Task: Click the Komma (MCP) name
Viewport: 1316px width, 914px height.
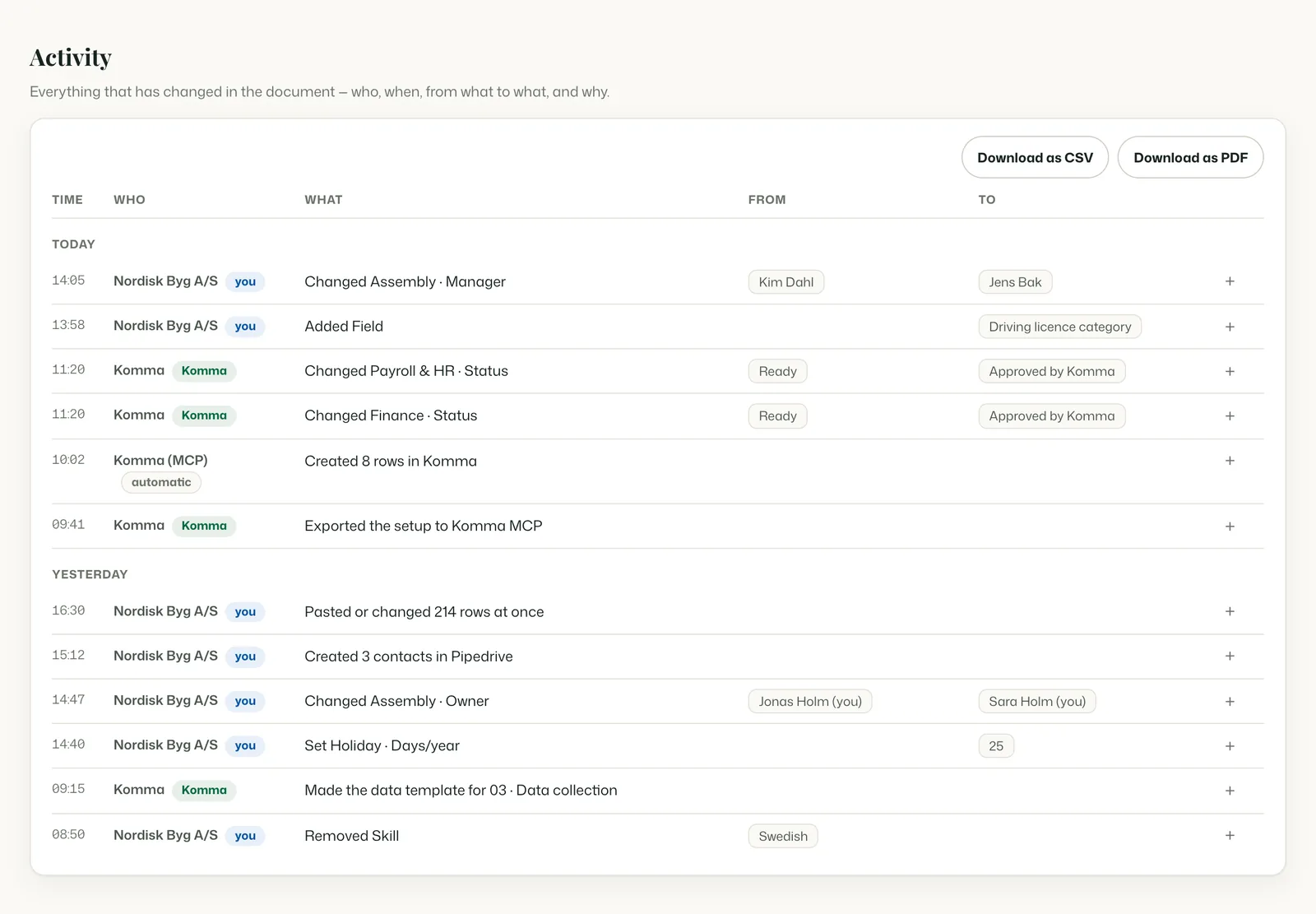Action: click(160, 460)
